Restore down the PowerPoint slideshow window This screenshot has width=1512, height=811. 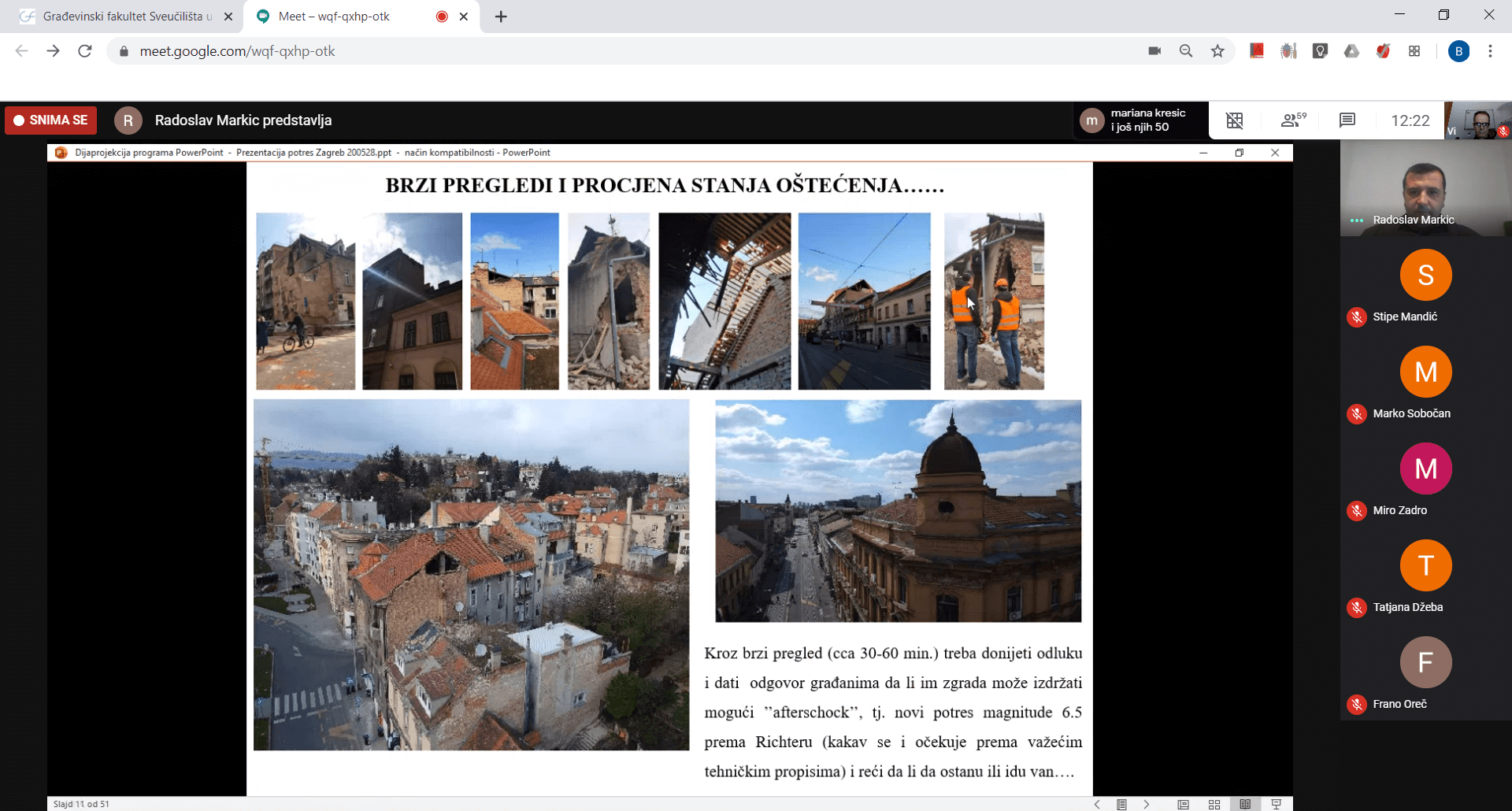pyautogui.click(x=1240, y=153)
